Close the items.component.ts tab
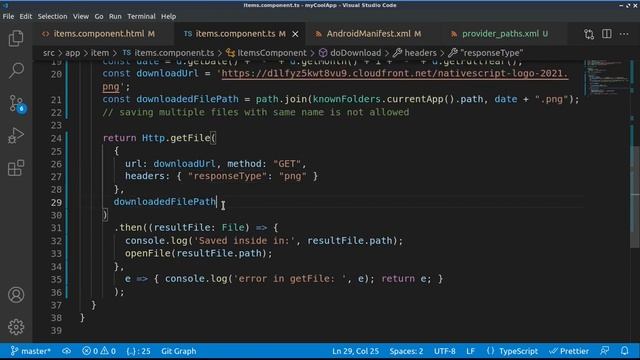 click(295, 34)
